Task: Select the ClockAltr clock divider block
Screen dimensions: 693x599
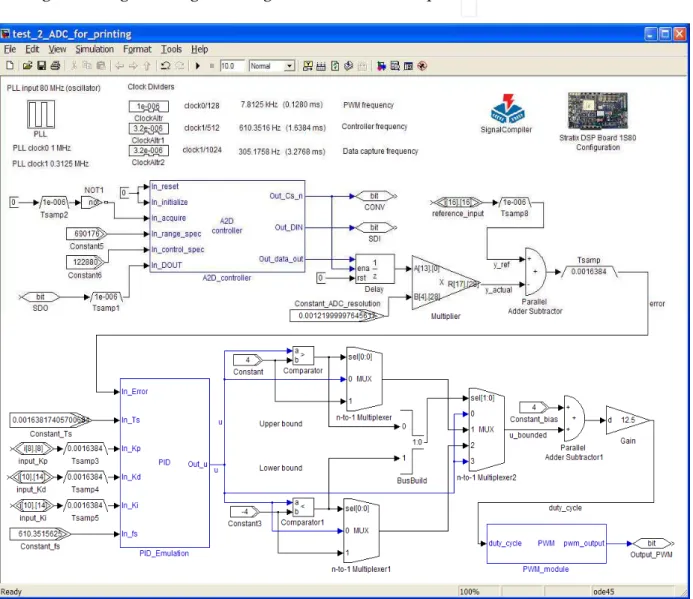Action: click(148, 107)
